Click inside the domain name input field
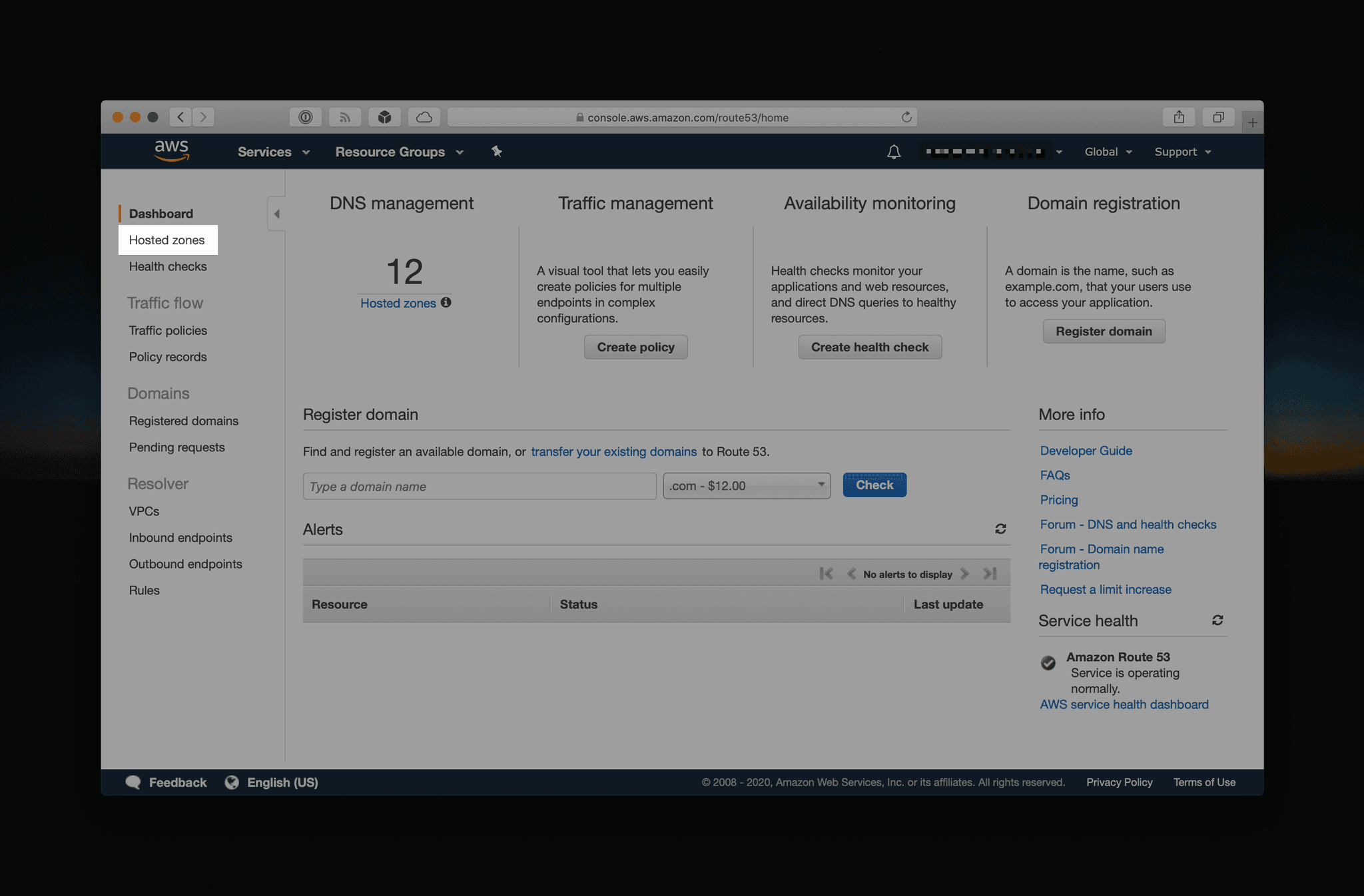 [x=479, y=486]
